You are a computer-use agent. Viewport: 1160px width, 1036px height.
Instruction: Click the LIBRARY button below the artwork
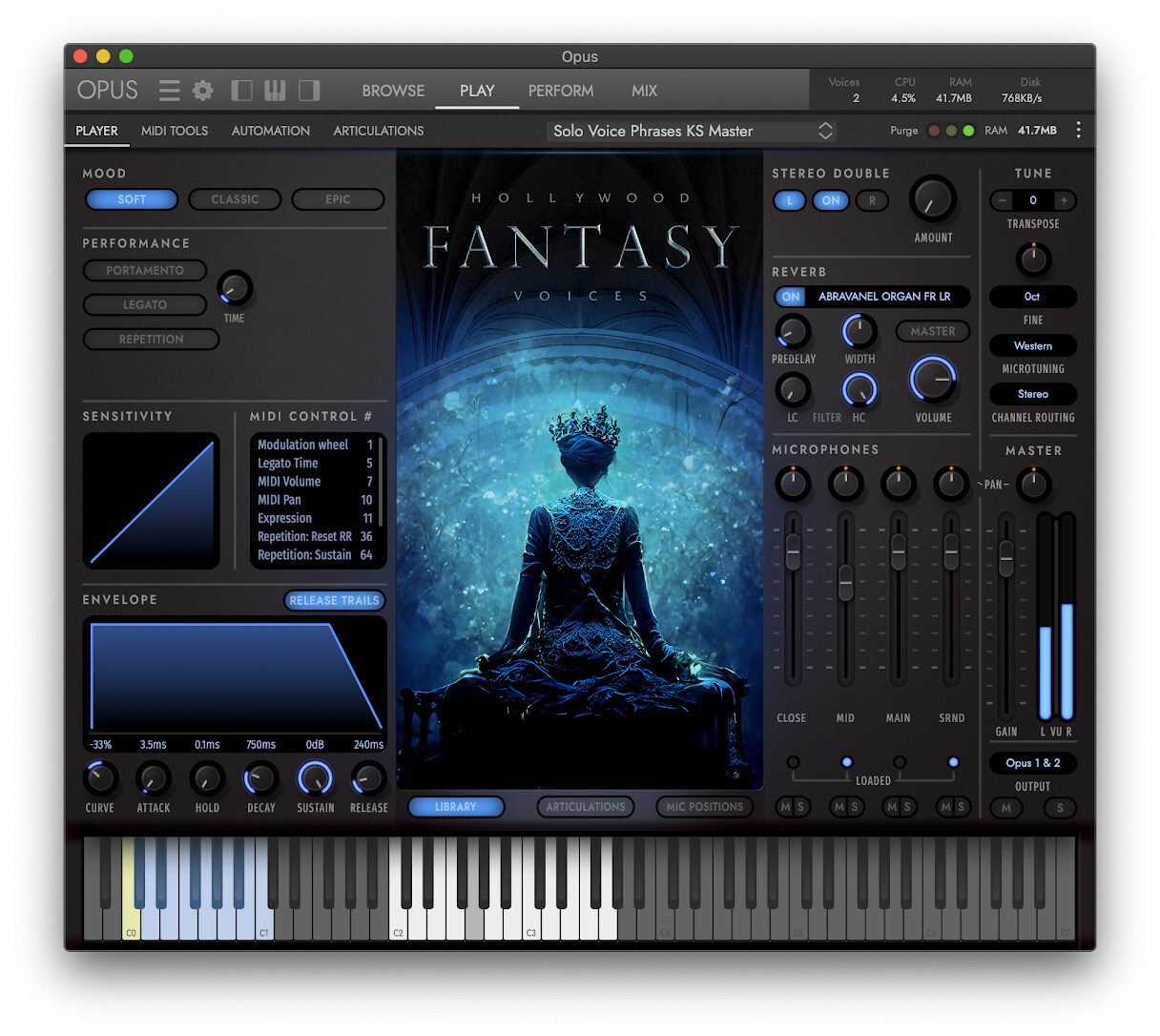(456, 807)
